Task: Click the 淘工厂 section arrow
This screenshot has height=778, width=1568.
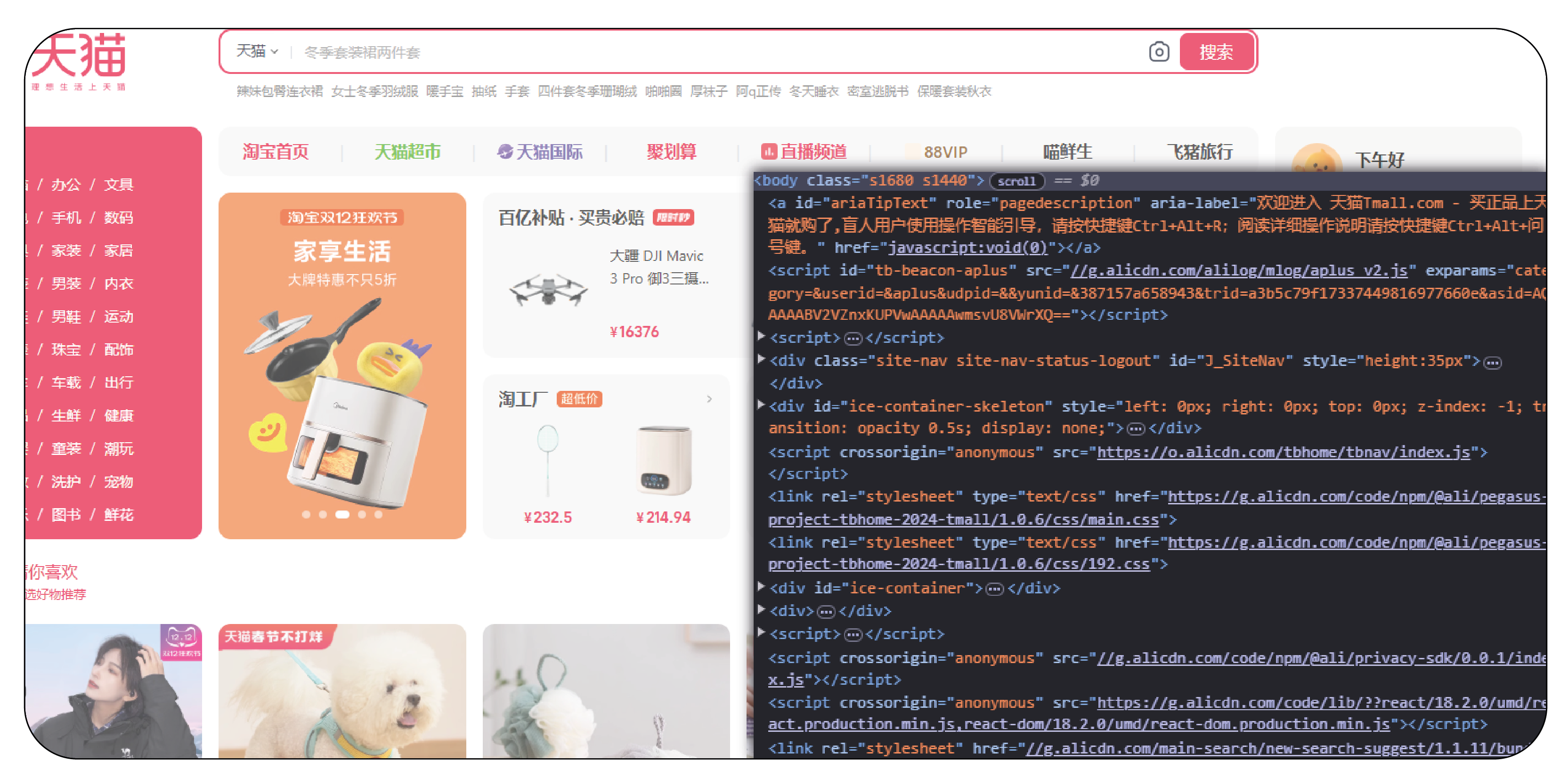Action: click(x=709, y=399)
